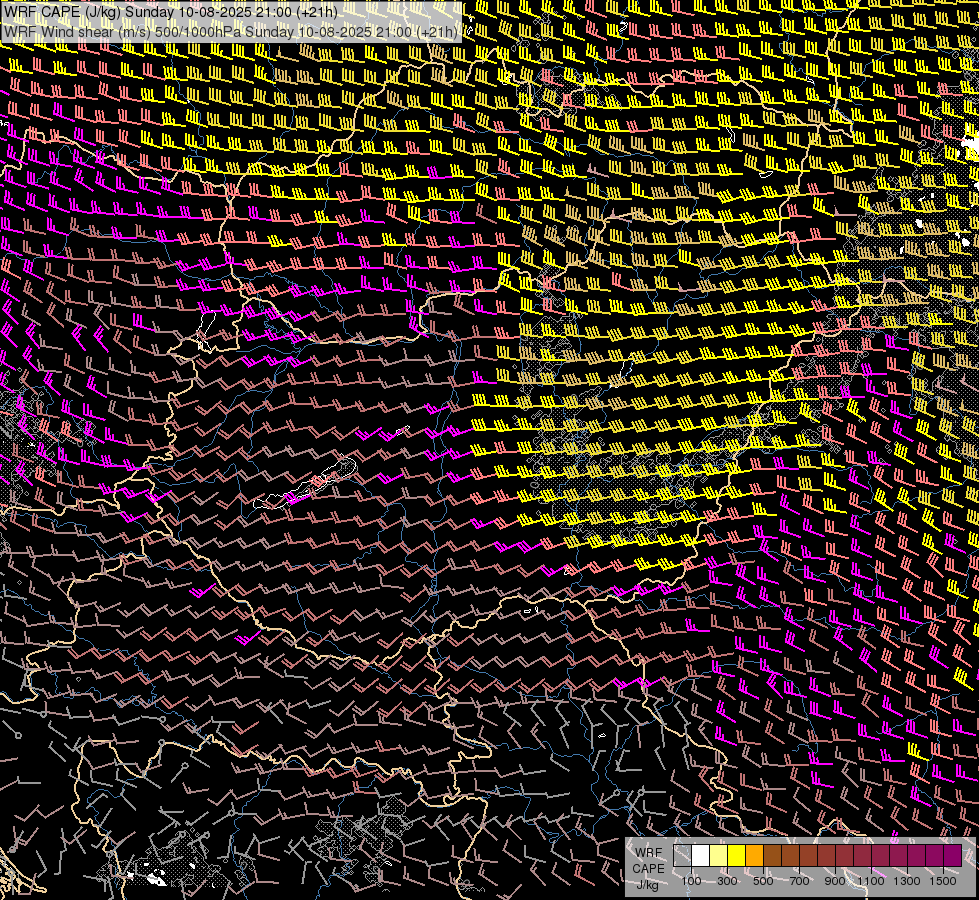The image size is (979, 900).
Task: Select the empty grey first legend swatch
Action: [x=682, y=856]
